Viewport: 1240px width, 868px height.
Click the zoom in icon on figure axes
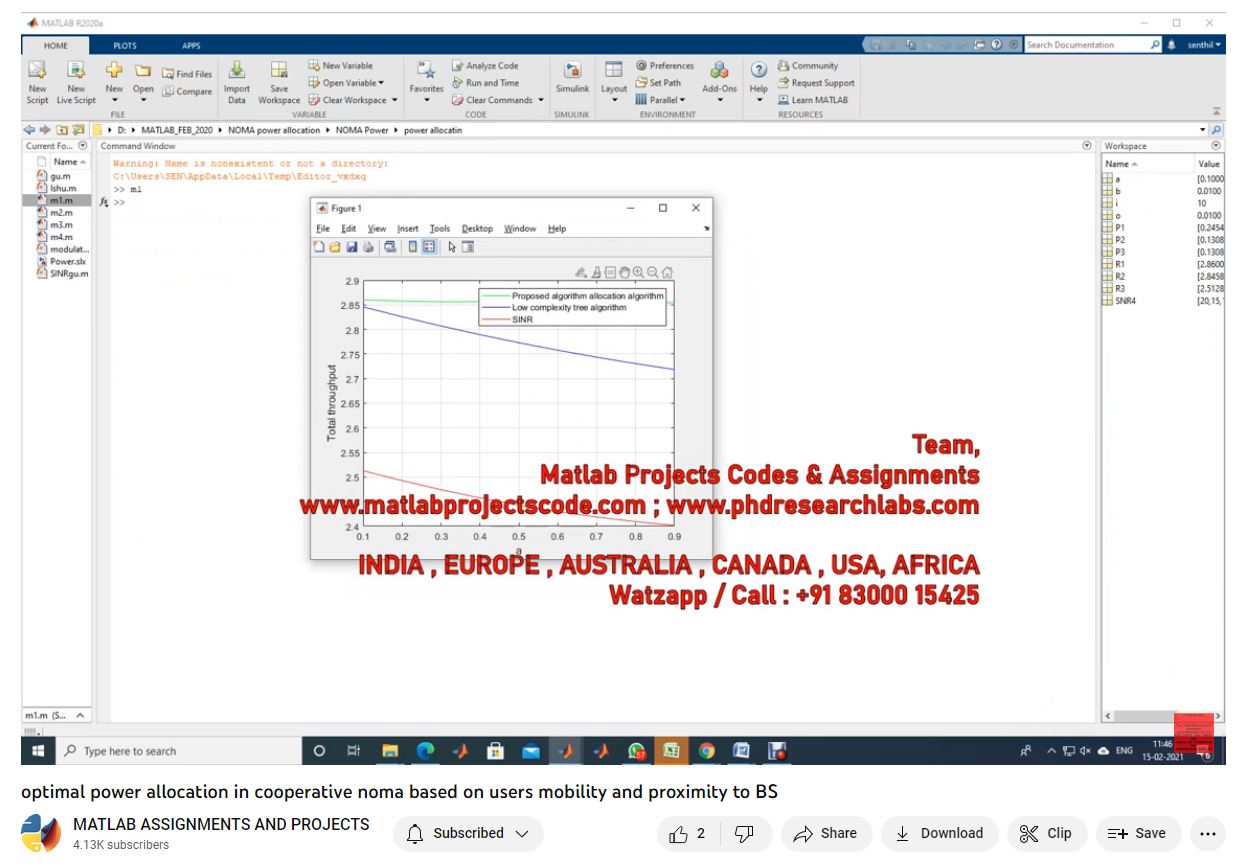(x=638, y=272)
